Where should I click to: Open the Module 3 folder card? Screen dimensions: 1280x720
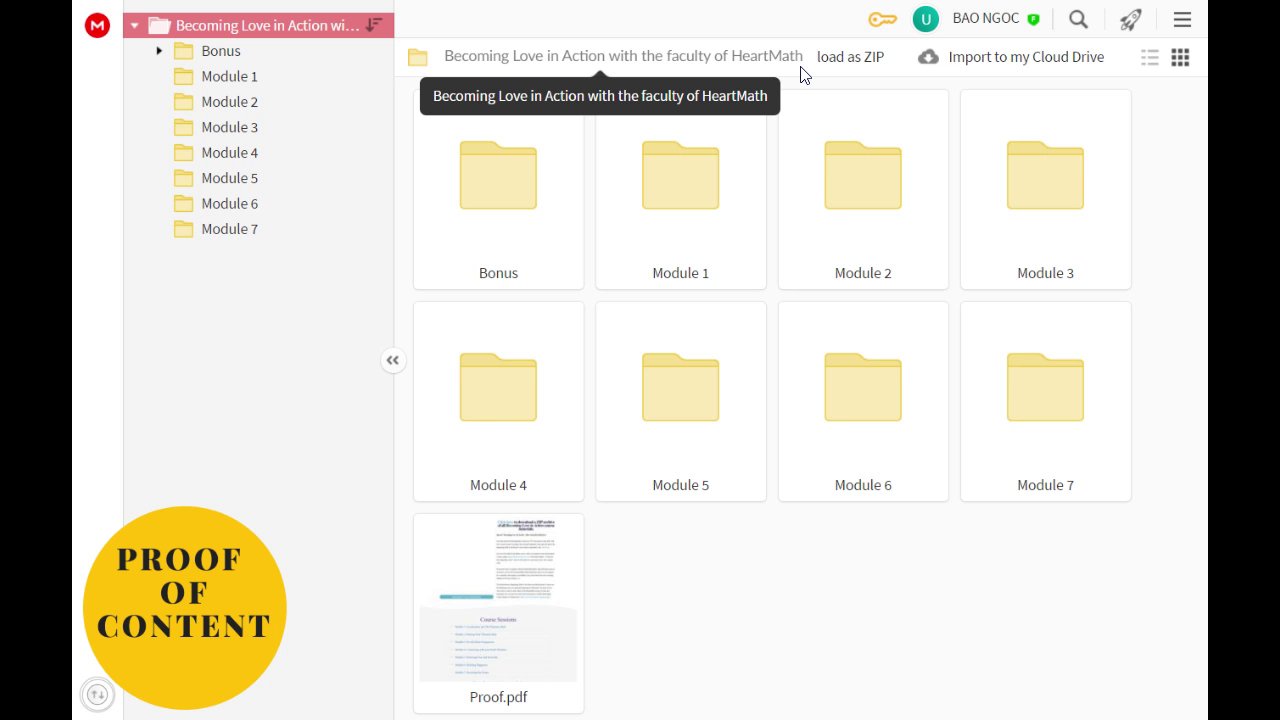[x=1046, y=189]
